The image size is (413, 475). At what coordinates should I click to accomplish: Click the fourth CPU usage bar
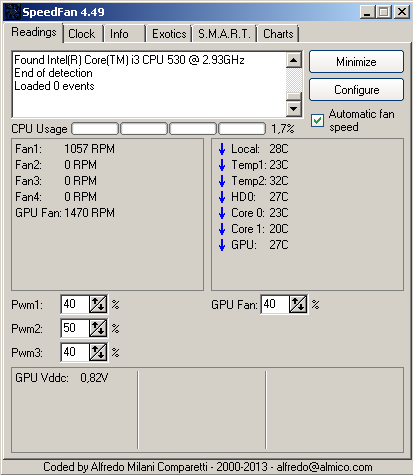242,129
